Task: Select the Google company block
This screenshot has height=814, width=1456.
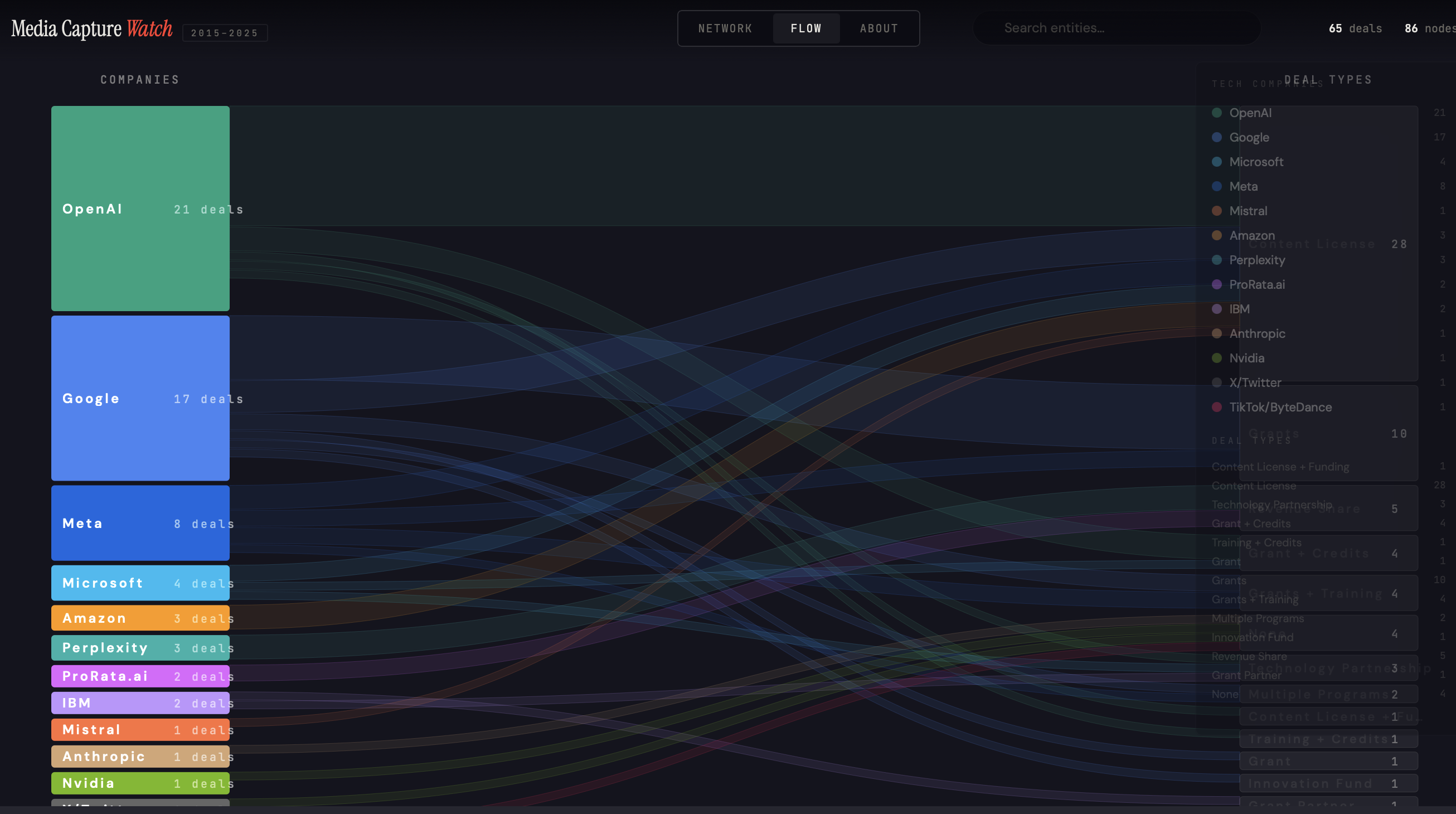Action: [140, 398]
